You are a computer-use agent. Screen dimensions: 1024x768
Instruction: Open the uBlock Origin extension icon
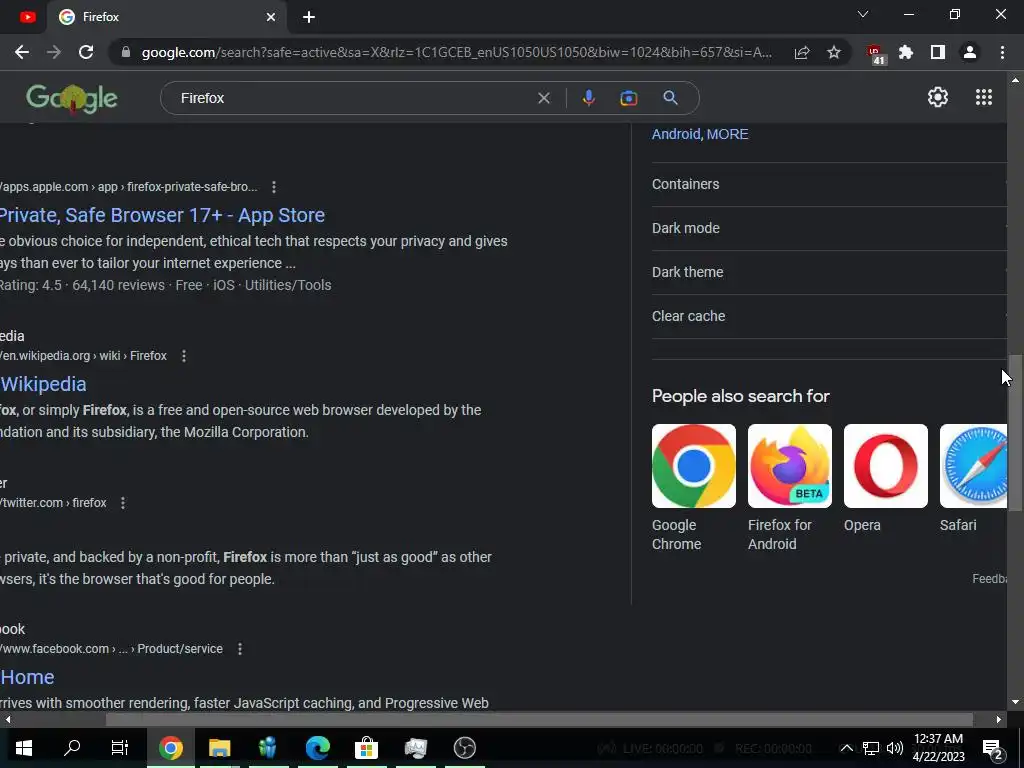click(x=874, y=54)
